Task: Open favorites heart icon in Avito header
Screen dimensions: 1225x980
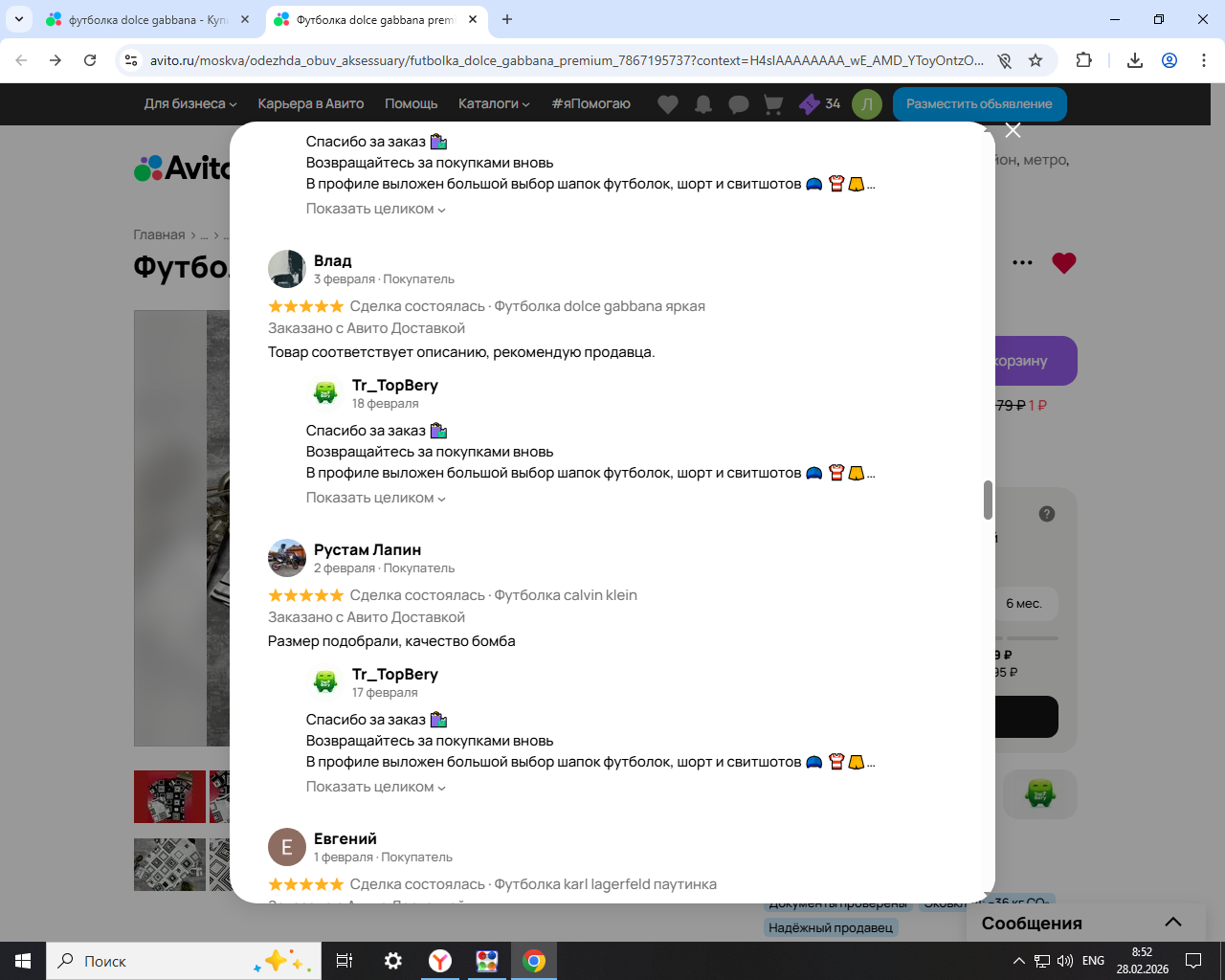Action: pos(668,104)
